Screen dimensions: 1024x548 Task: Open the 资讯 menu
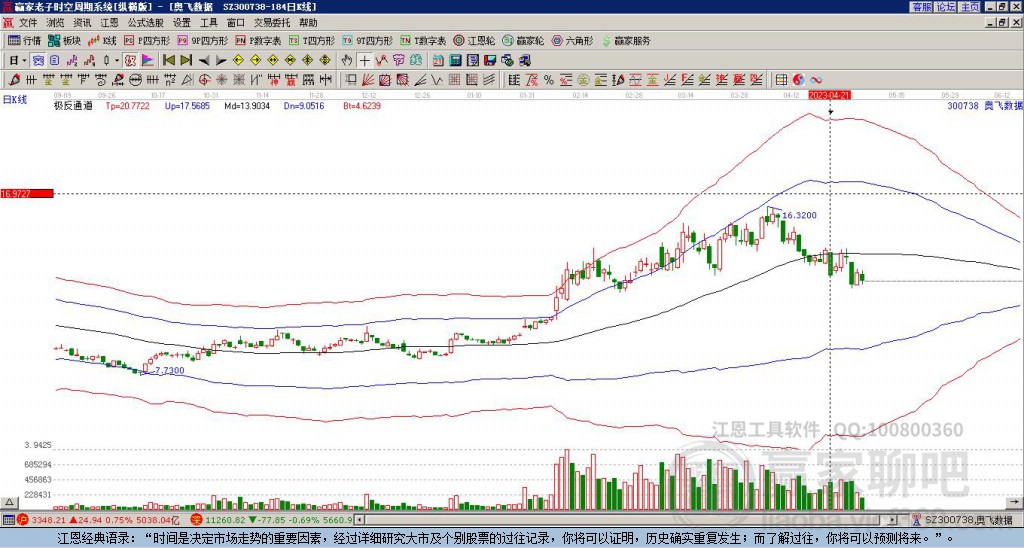(82, 23)
